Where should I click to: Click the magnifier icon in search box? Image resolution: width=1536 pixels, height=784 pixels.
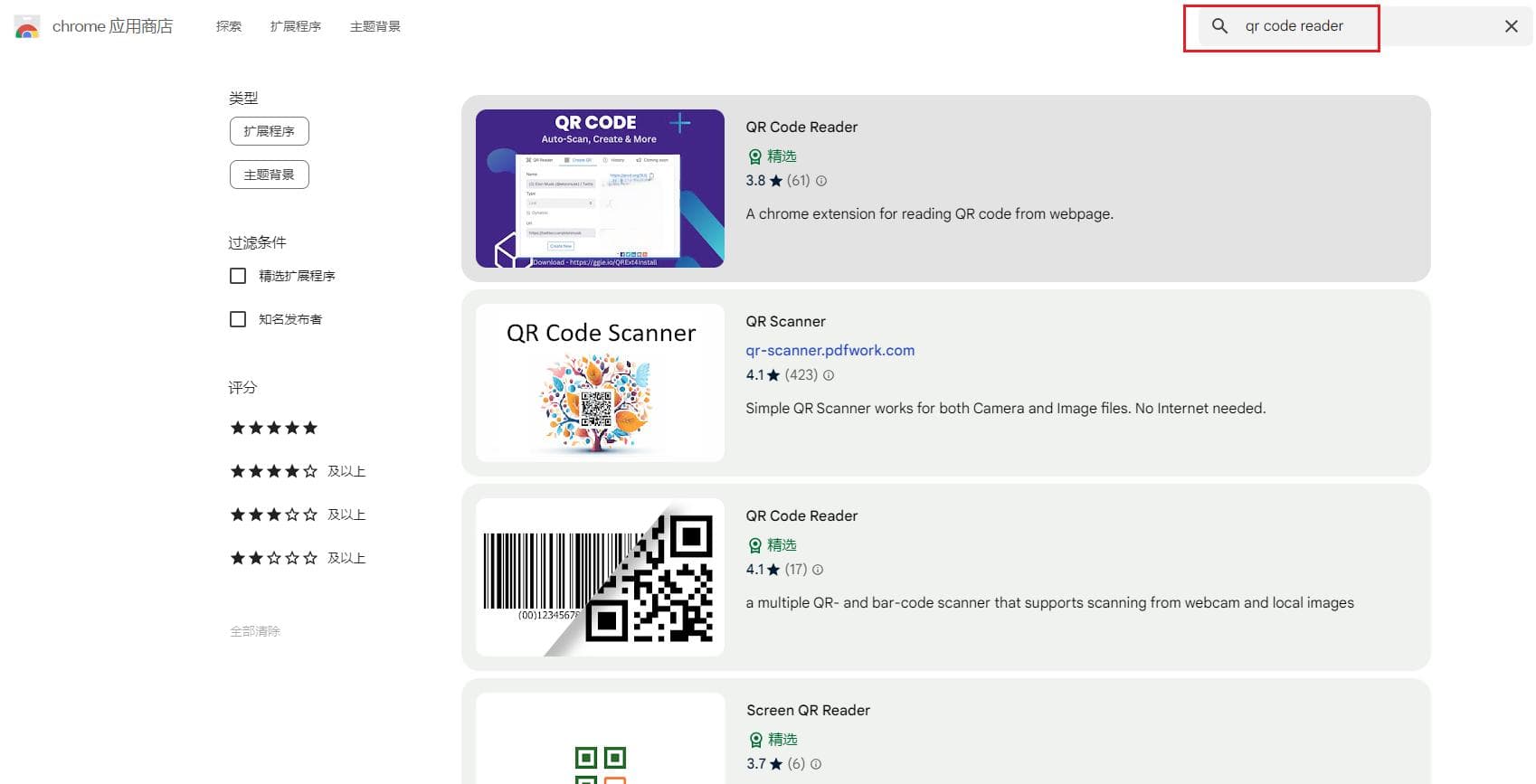1219,26
